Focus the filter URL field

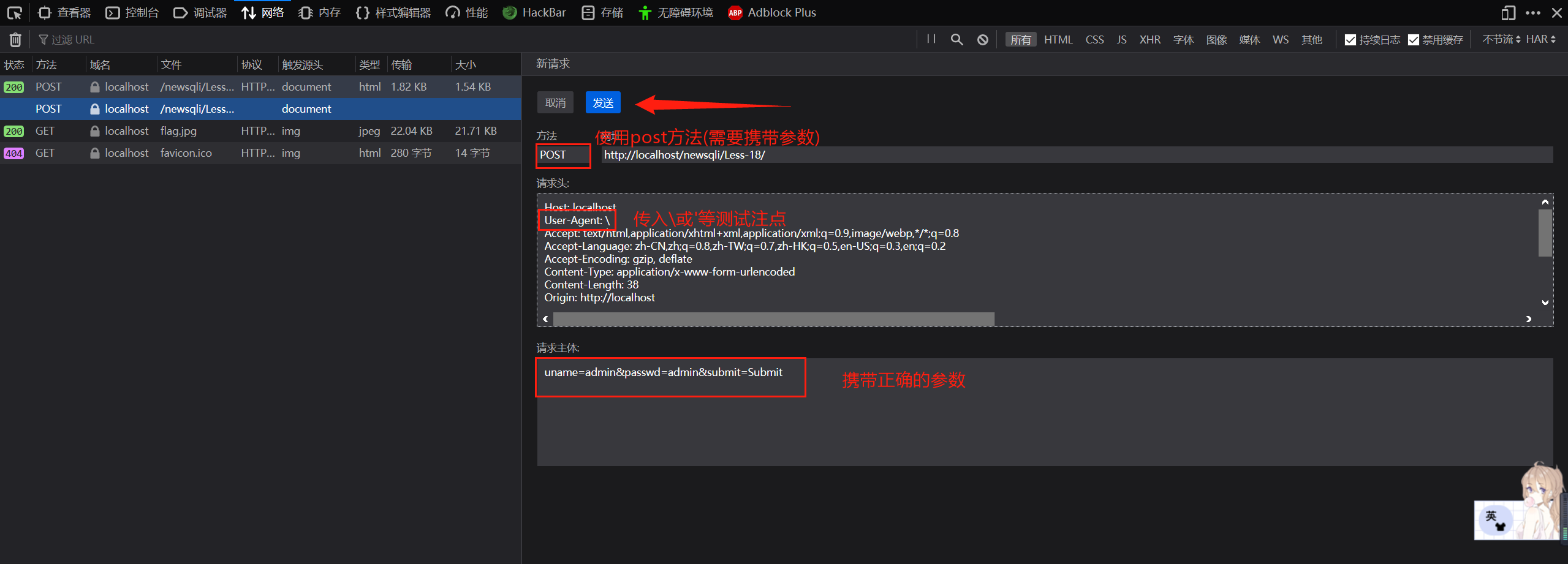coord(472,40)
